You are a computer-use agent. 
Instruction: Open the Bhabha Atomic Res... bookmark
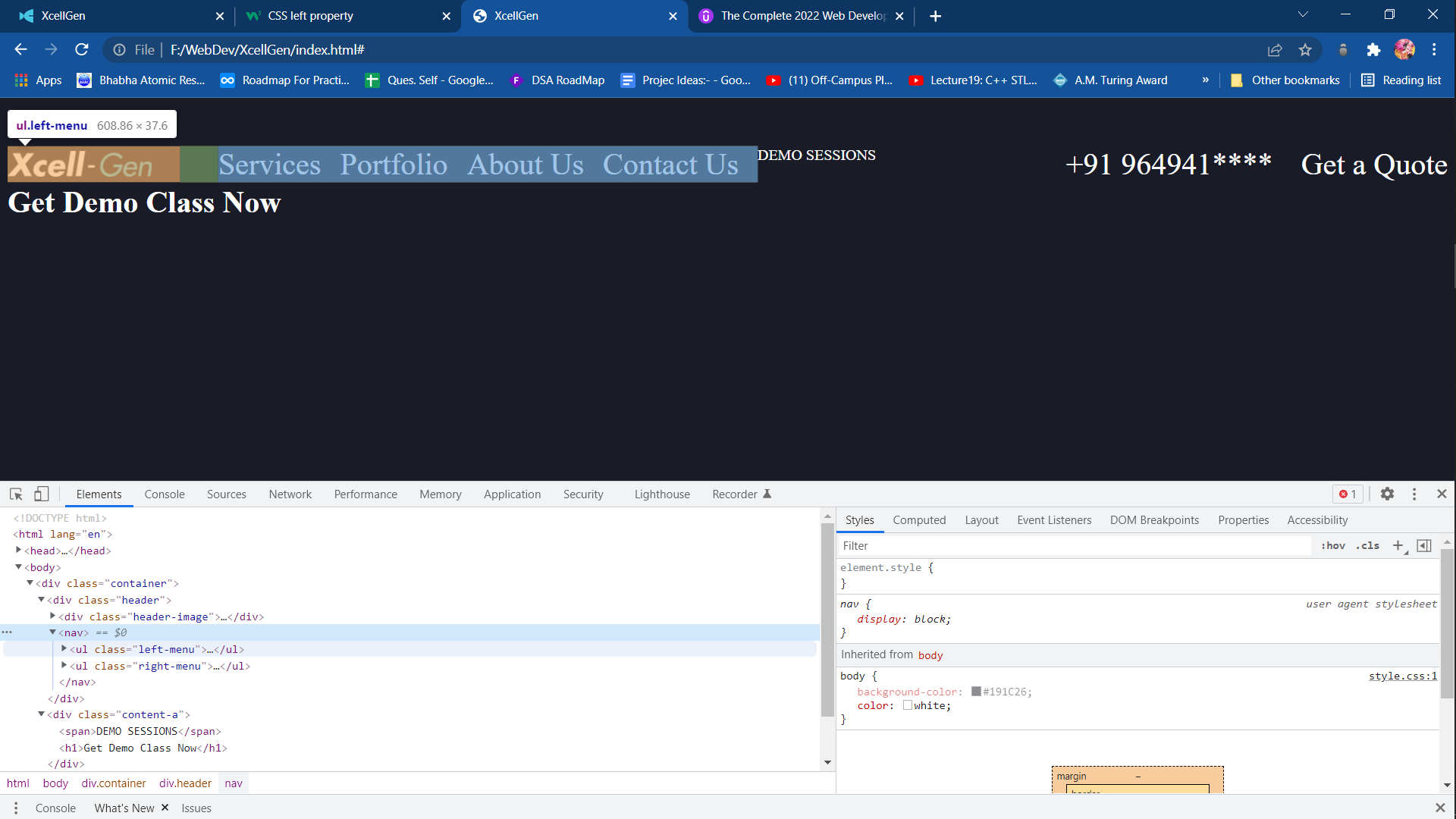[x=141, y=80]
